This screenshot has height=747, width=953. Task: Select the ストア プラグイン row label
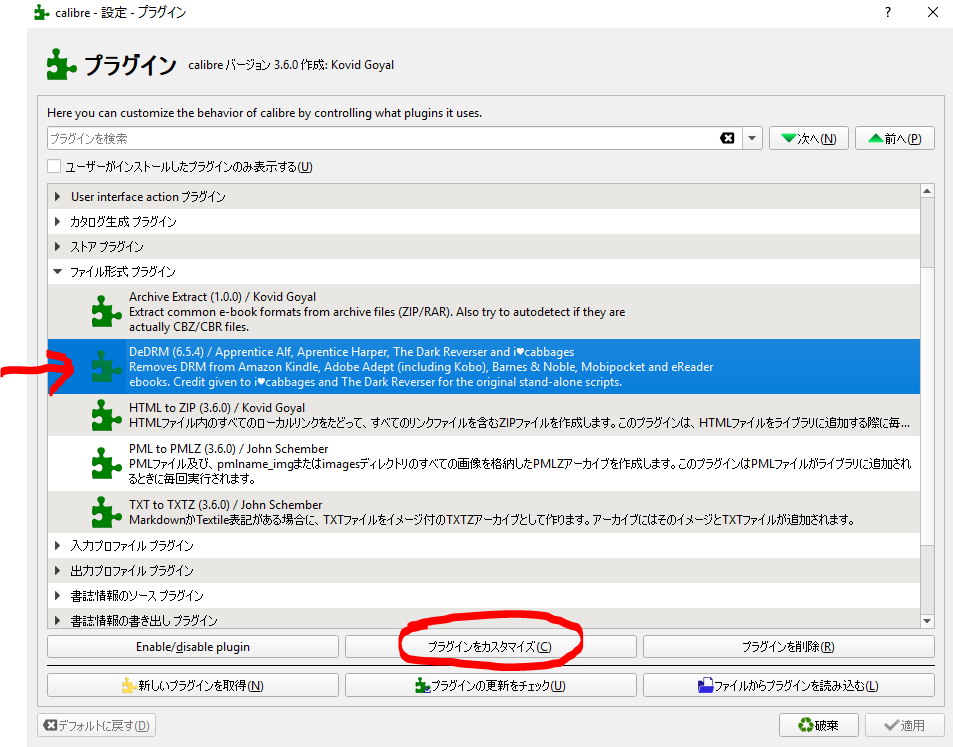click(x=106, y=246)
